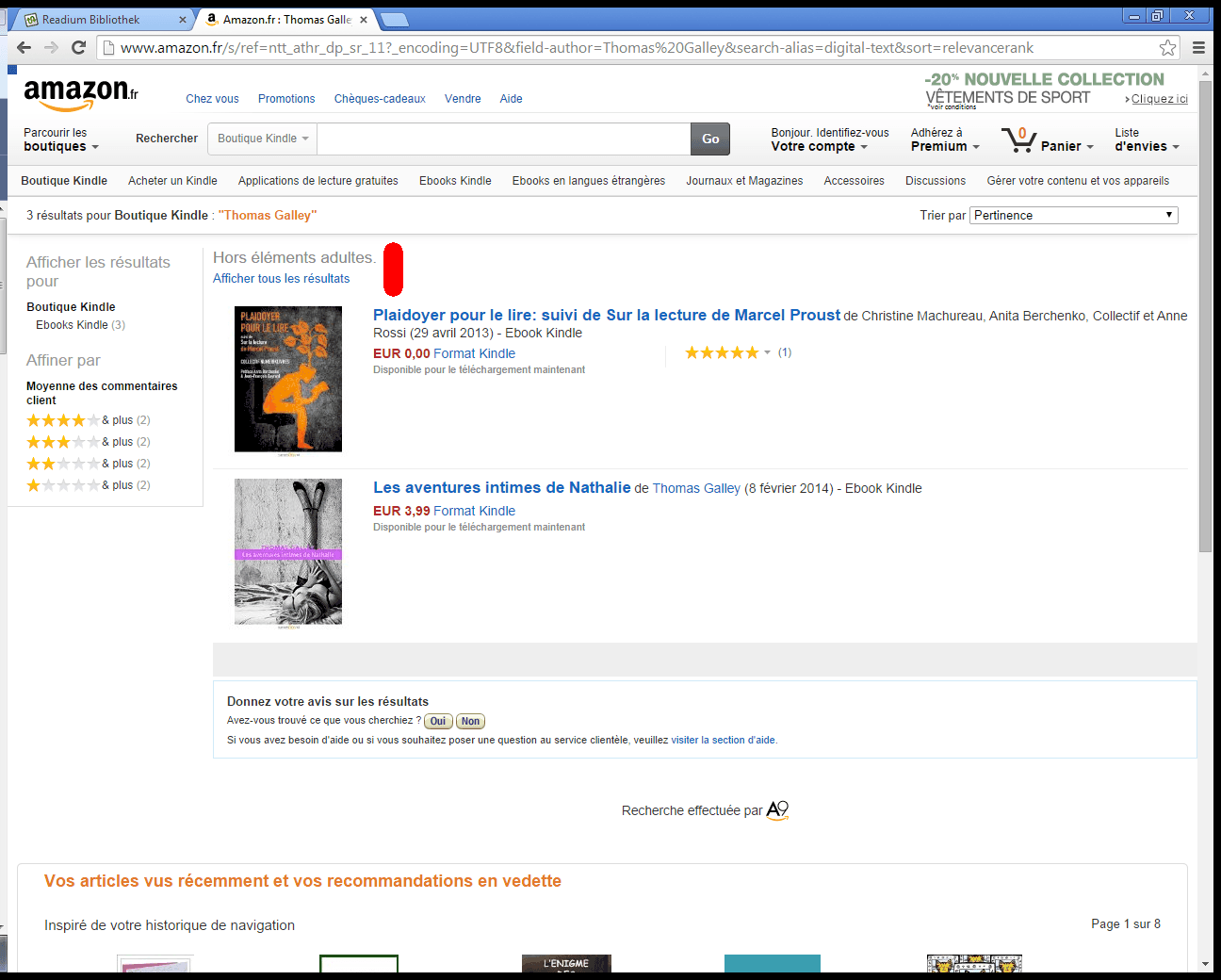Open the Trier par Pertinence dropdown
The image size is (1221, 980).
[x=1074, y=215]
